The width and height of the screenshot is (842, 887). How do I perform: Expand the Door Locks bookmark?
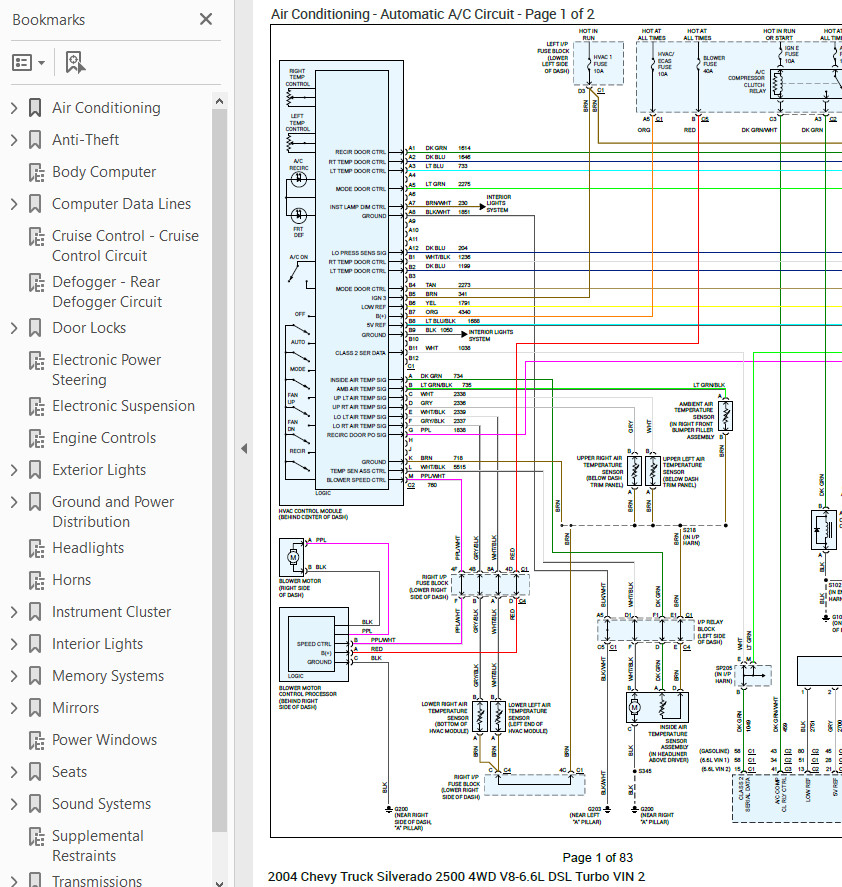pos(13,327)
